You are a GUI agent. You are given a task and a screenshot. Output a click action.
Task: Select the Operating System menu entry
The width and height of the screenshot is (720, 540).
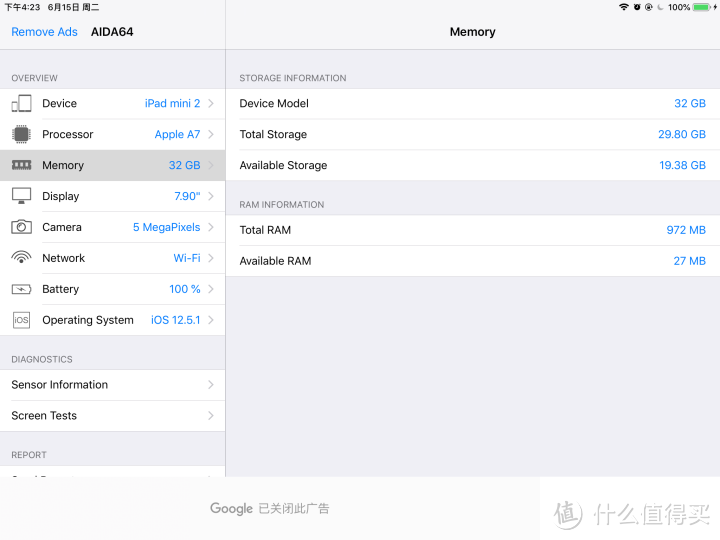[x=112, y=320]
